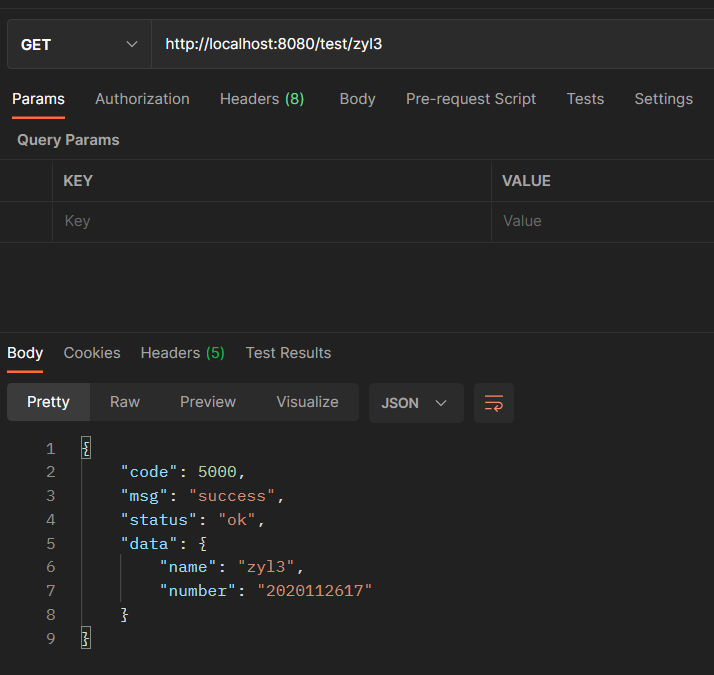Select the response Body tab
Viewport: 714px width, 675px height.
pyautogui.click(x=25, y=353)
